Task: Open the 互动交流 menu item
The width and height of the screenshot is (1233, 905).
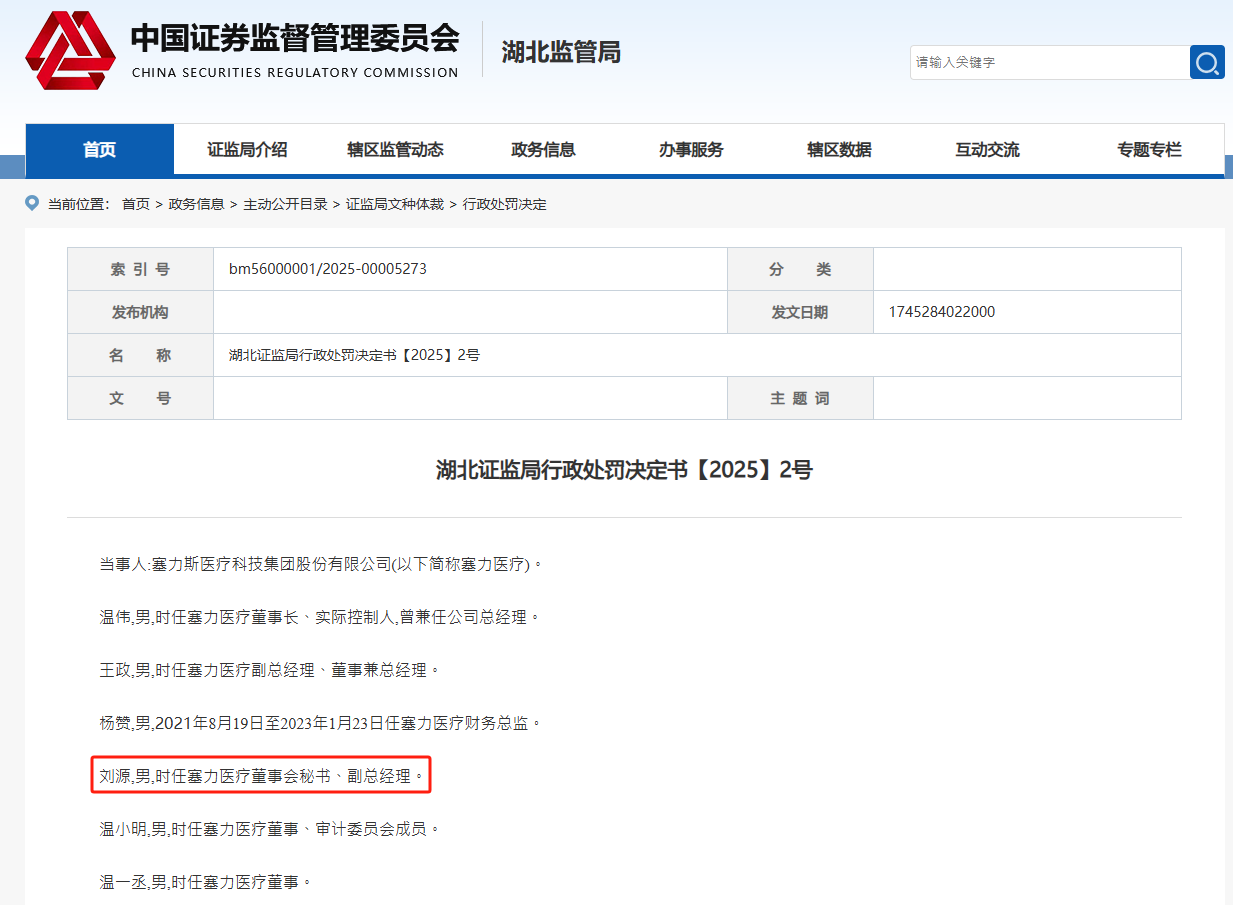Action: click(987, 149)
